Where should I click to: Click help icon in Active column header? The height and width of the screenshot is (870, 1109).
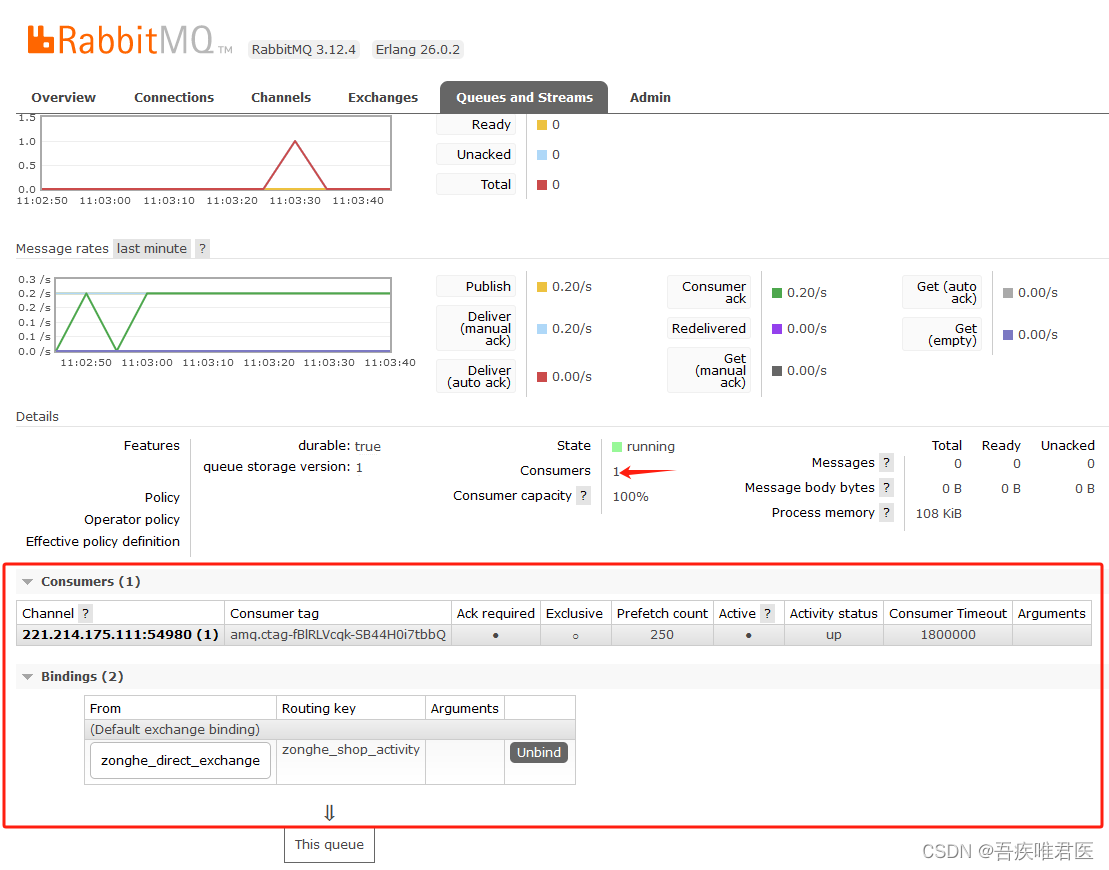point(767,614)
